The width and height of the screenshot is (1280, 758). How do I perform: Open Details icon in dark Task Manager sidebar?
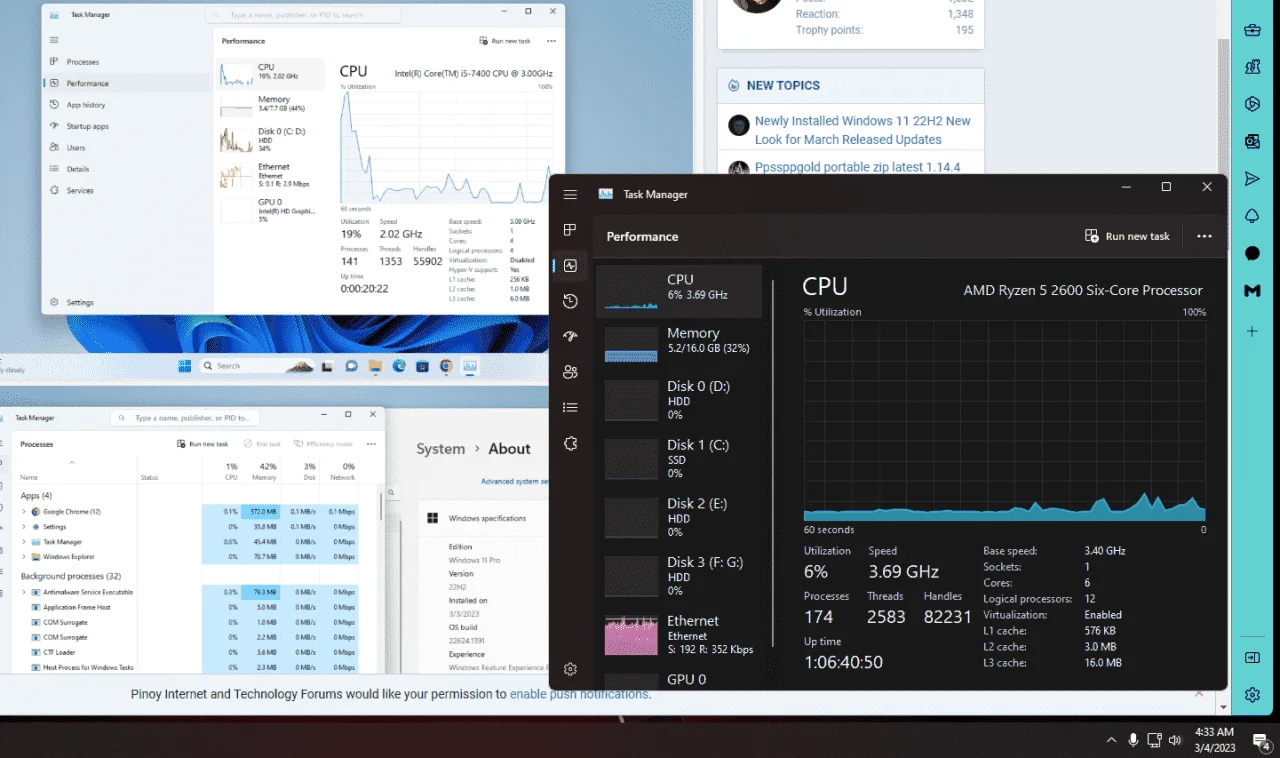(570, 407)
